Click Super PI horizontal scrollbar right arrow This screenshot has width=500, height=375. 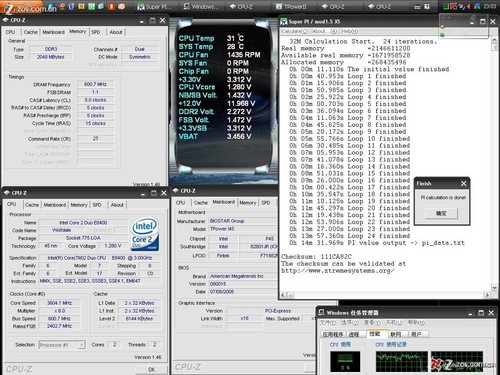(x=487, y=295)
